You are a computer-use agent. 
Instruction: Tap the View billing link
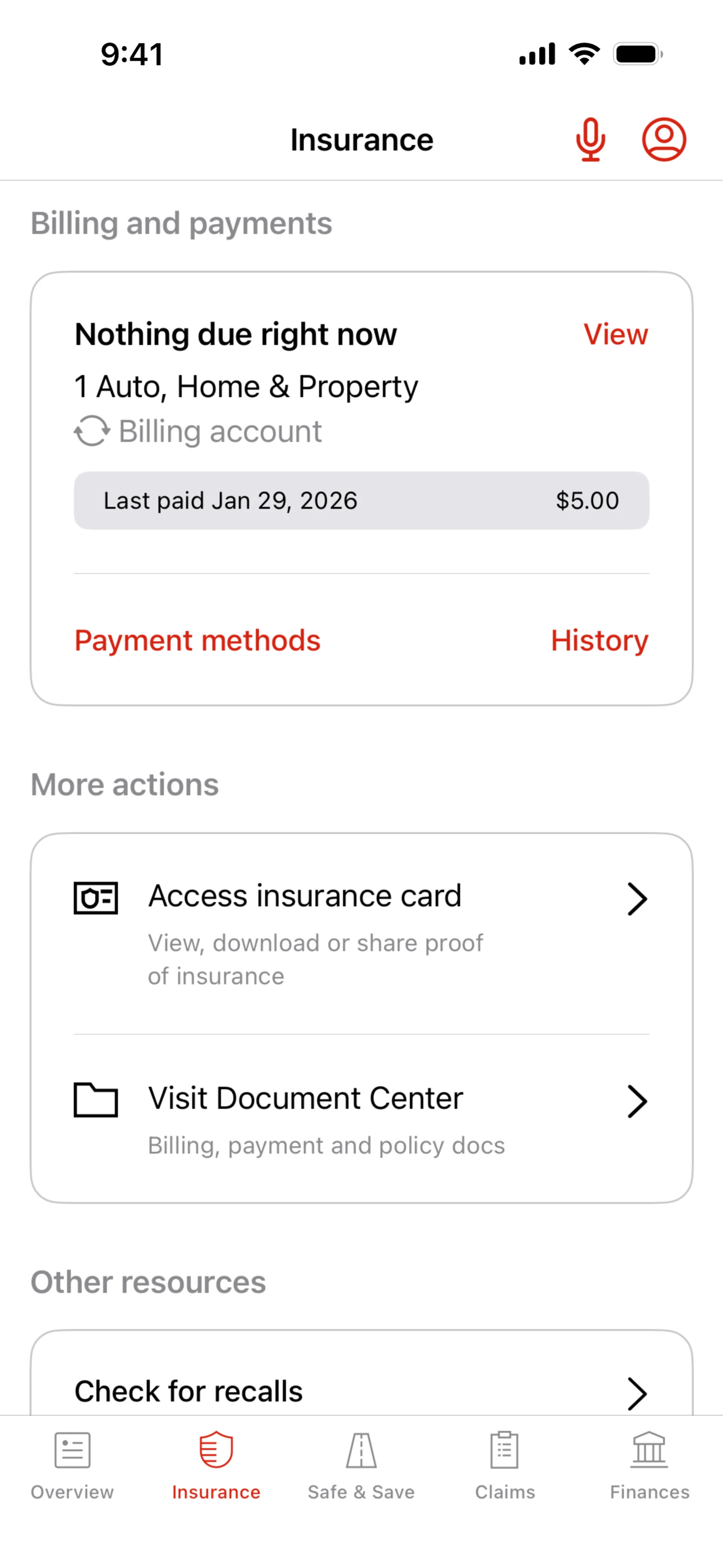[615, 334]
